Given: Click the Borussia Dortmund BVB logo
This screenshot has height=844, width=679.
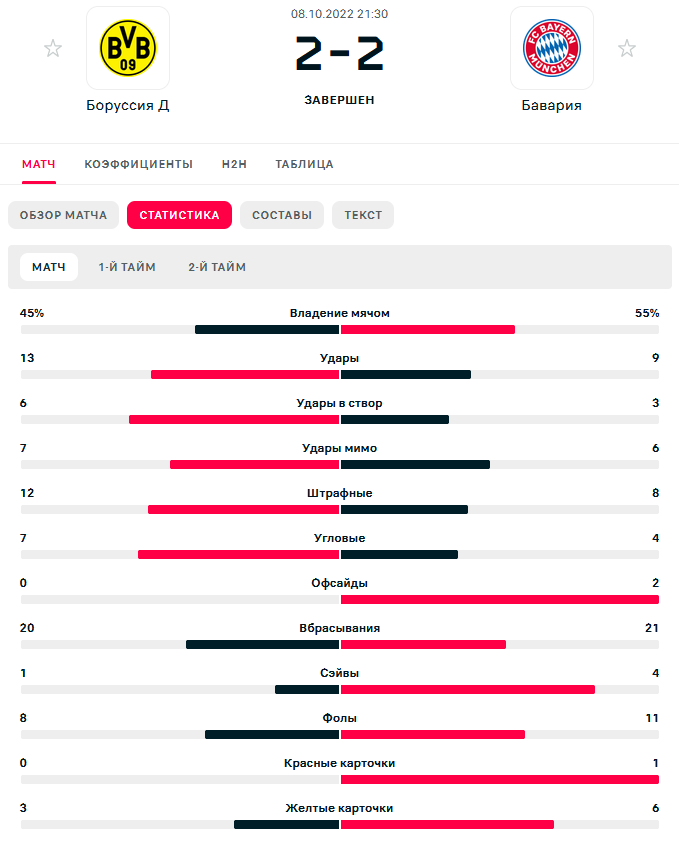Looking at the screenshot, I should [128, 48].
